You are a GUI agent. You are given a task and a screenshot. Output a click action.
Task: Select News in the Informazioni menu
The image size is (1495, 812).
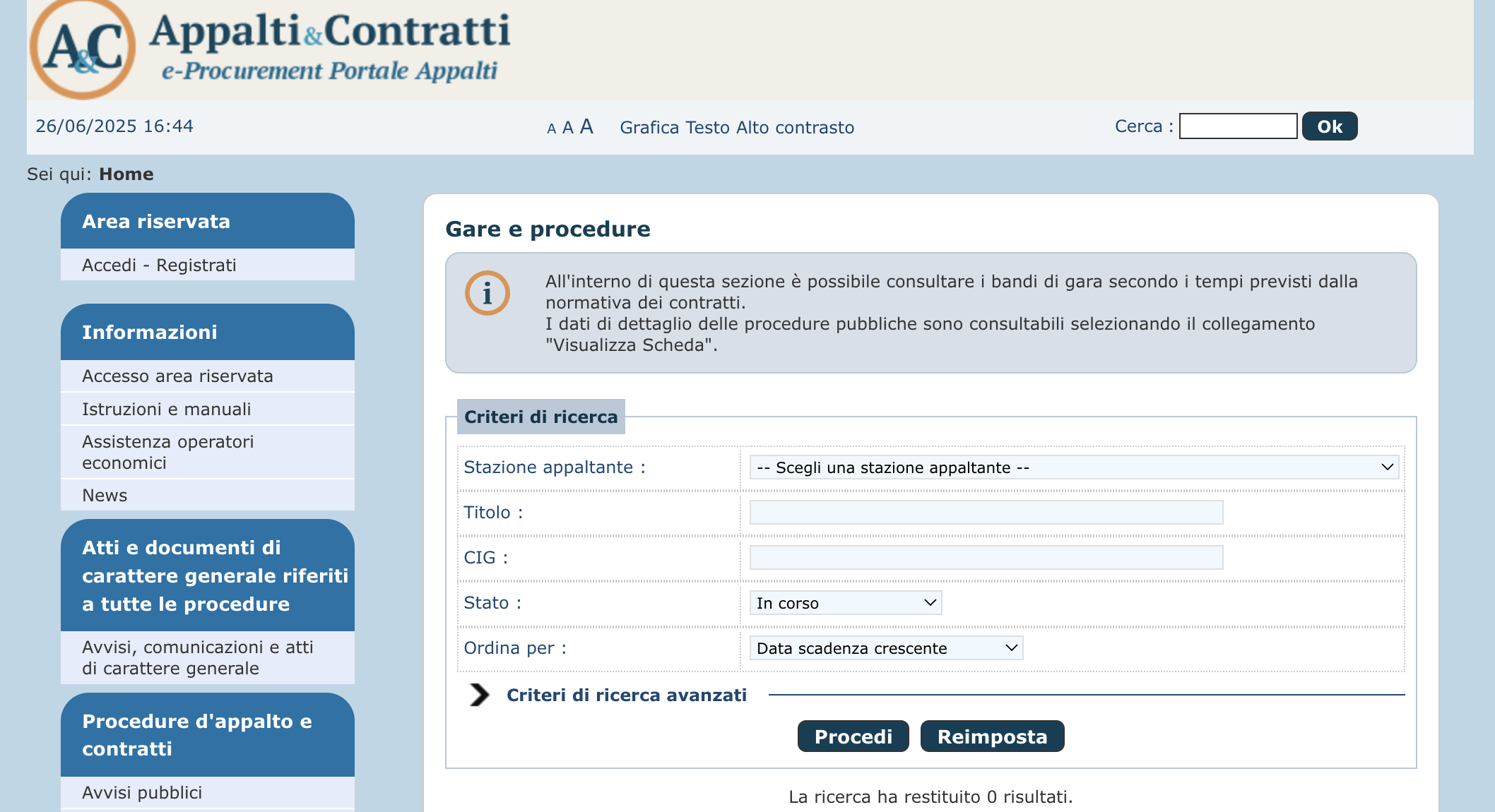pyautogui.click(x=105, y=495)
